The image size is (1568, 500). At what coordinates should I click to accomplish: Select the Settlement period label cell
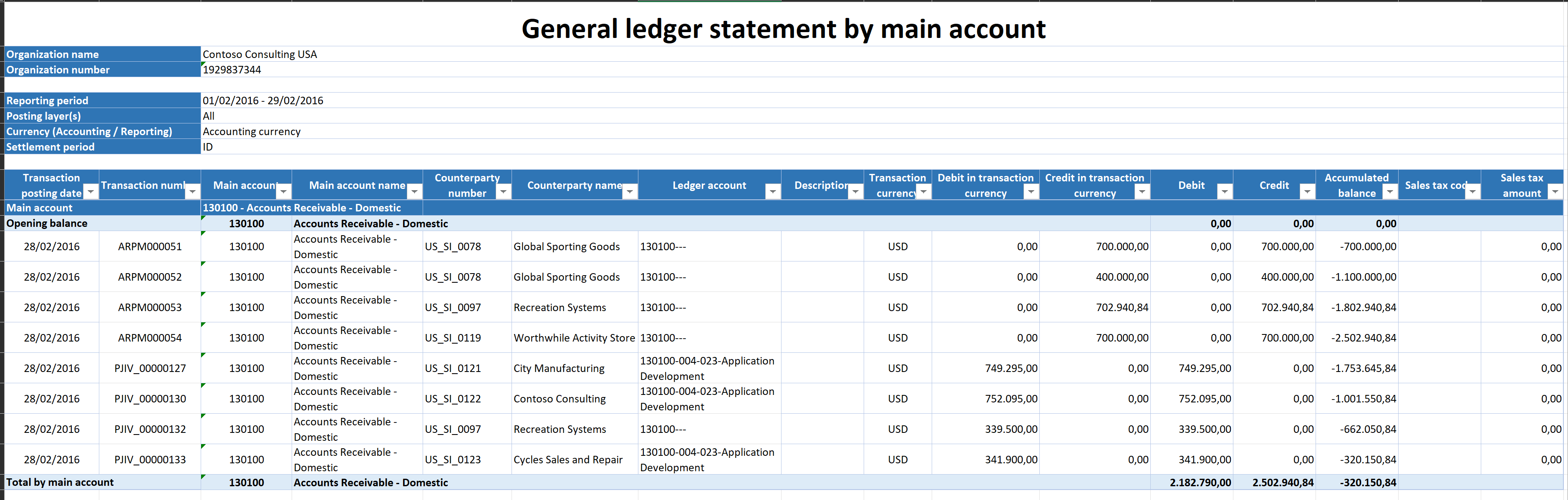102,147
